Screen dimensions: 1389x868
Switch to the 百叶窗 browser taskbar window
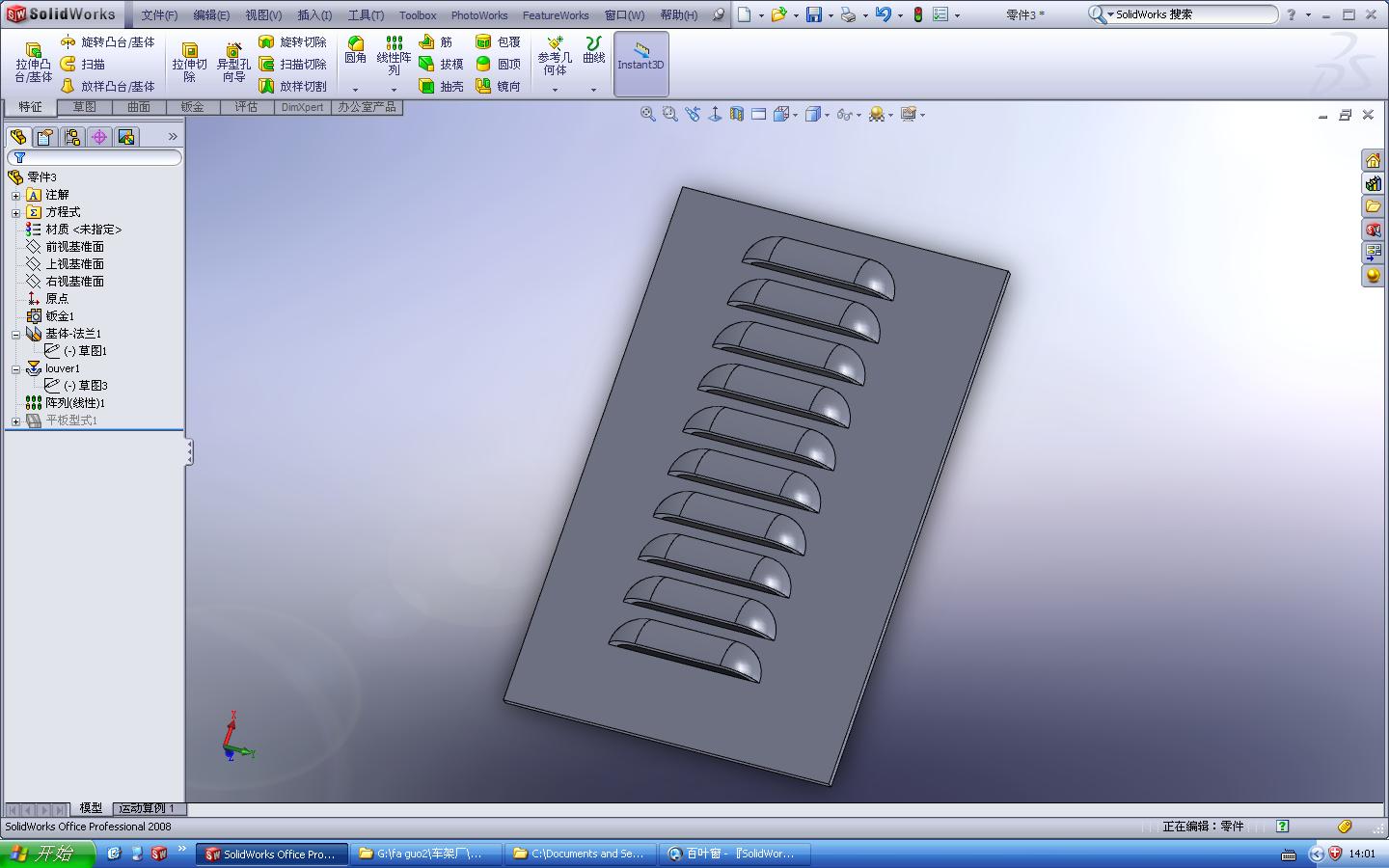tap(736, 854)
